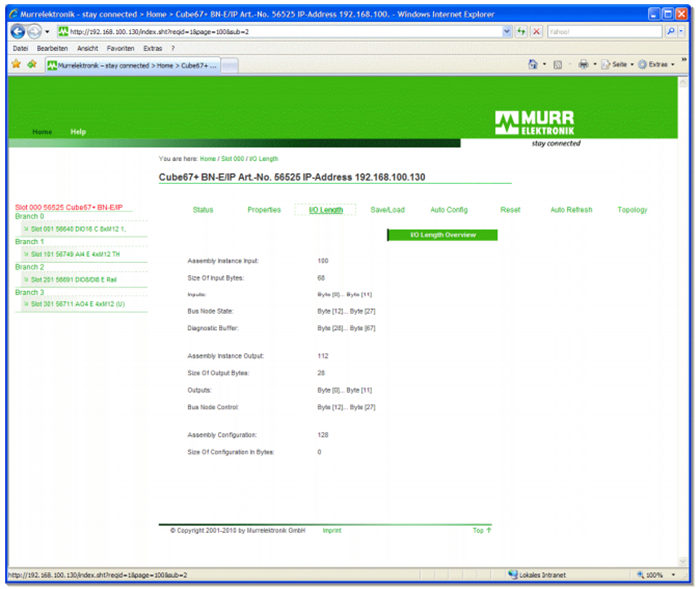699x589 pixels.
Task: Open the Extras toolbar gear menu
Action: [656, 65]
